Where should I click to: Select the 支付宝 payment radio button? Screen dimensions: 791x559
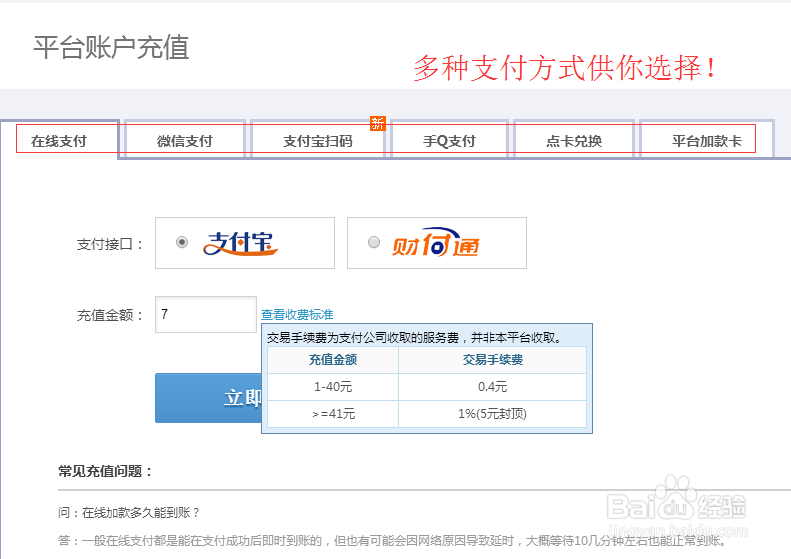(x=182, y=242)
